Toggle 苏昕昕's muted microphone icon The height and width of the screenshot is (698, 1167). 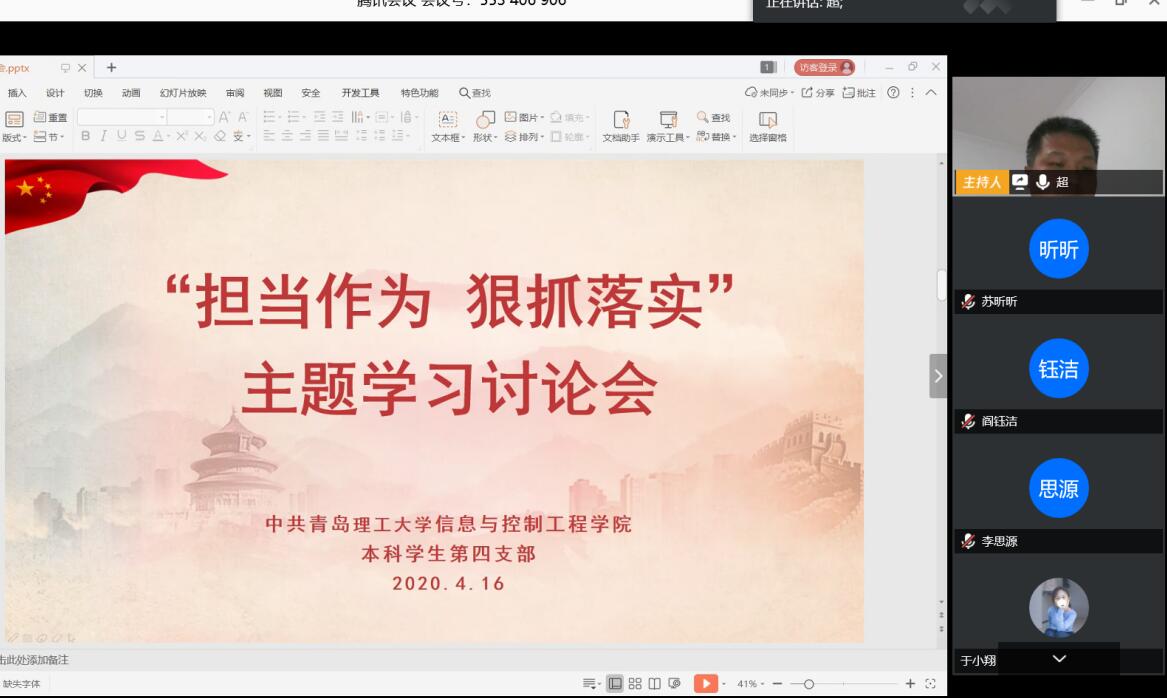[968, 301]
